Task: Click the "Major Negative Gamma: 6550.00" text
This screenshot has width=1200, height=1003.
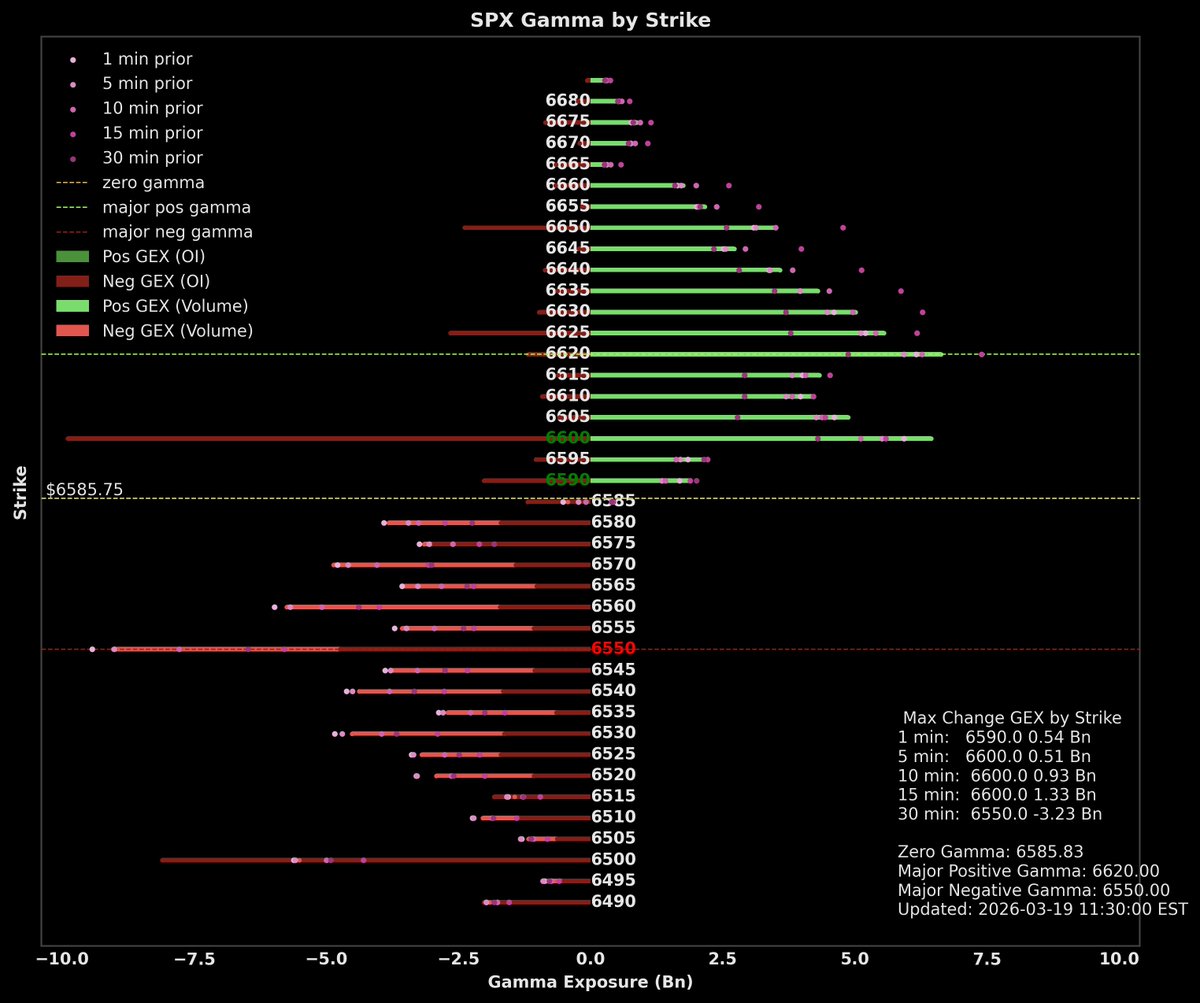Action: (1034, 890)
